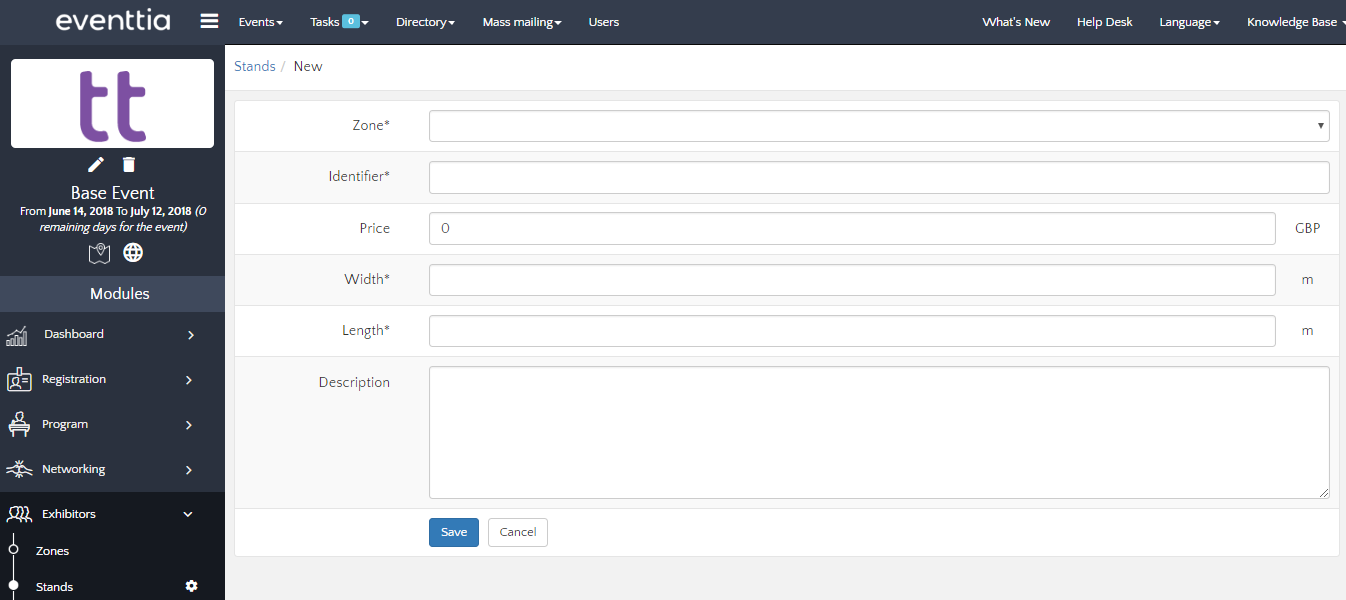Click the trash delete event icon
The height and width of the screenshot is (600, 1346).
(x=129, y=164)
